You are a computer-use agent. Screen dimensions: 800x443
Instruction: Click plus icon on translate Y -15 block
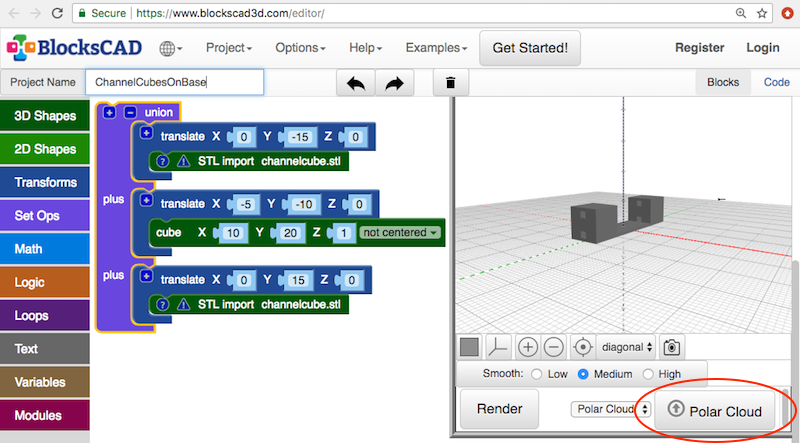pyautogui.click(x=146, y=133)
